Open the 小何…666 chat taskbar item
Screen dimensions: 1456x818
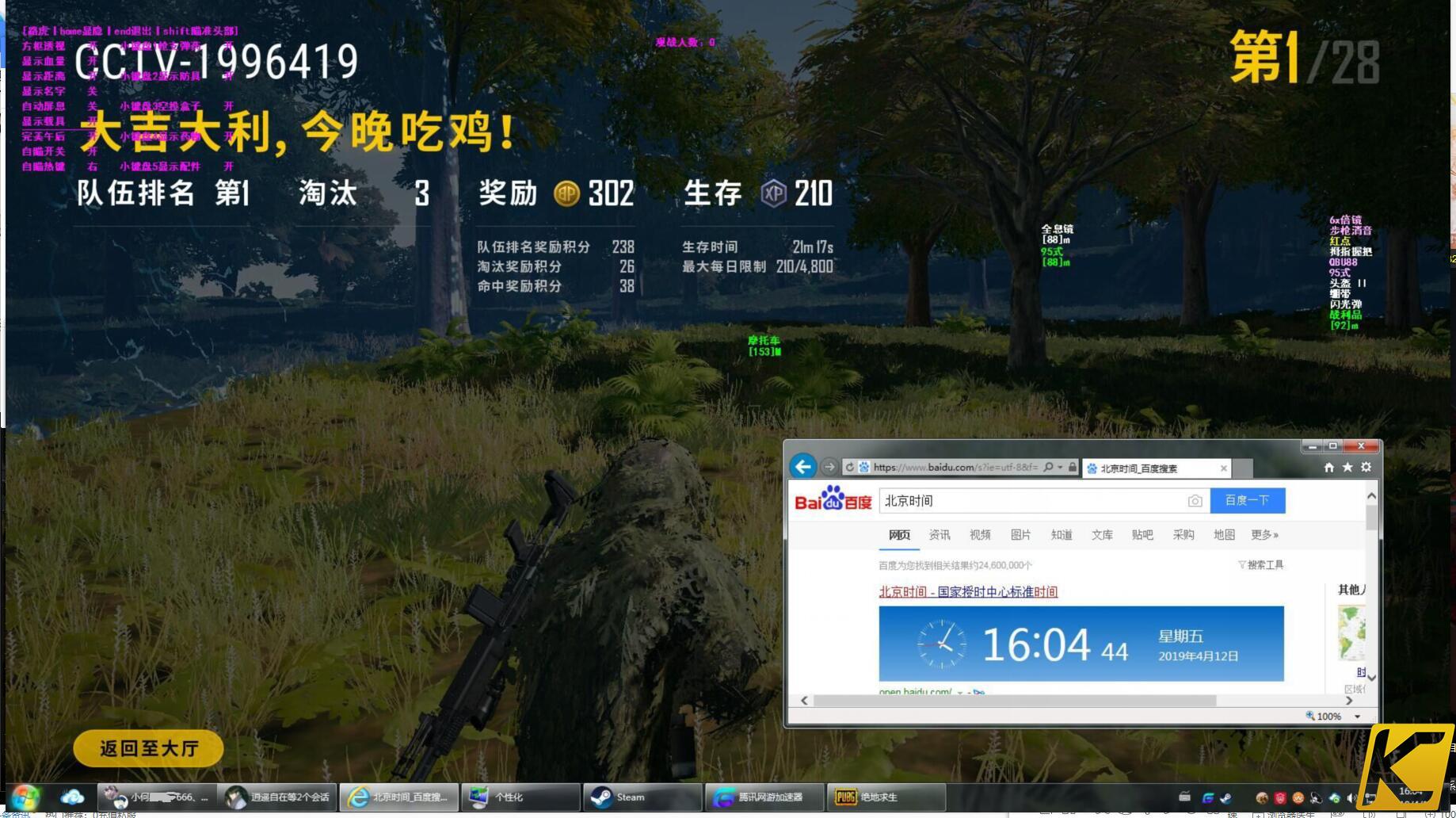tap(156, 797)
